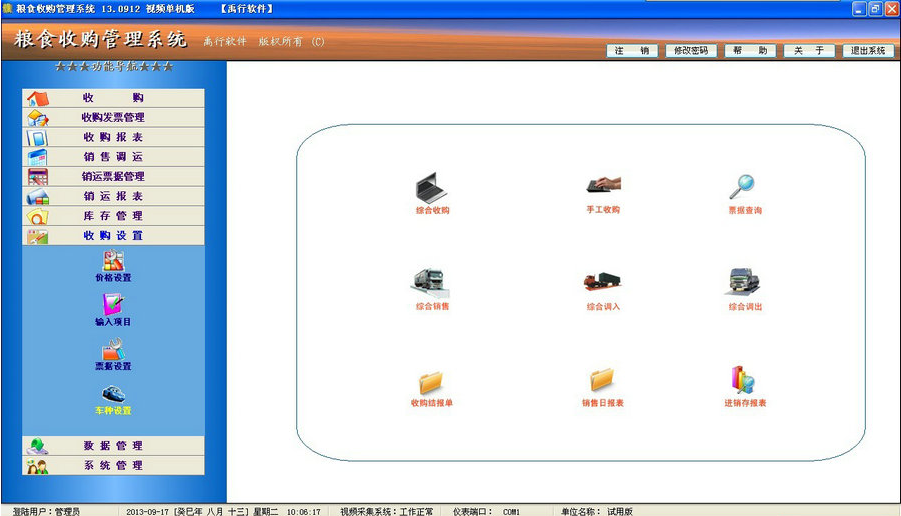Image resolution: width=901 pixels, height=516 pixels.
Task: Click the icon beside 收购设置
Action: [x=38, y=236]
